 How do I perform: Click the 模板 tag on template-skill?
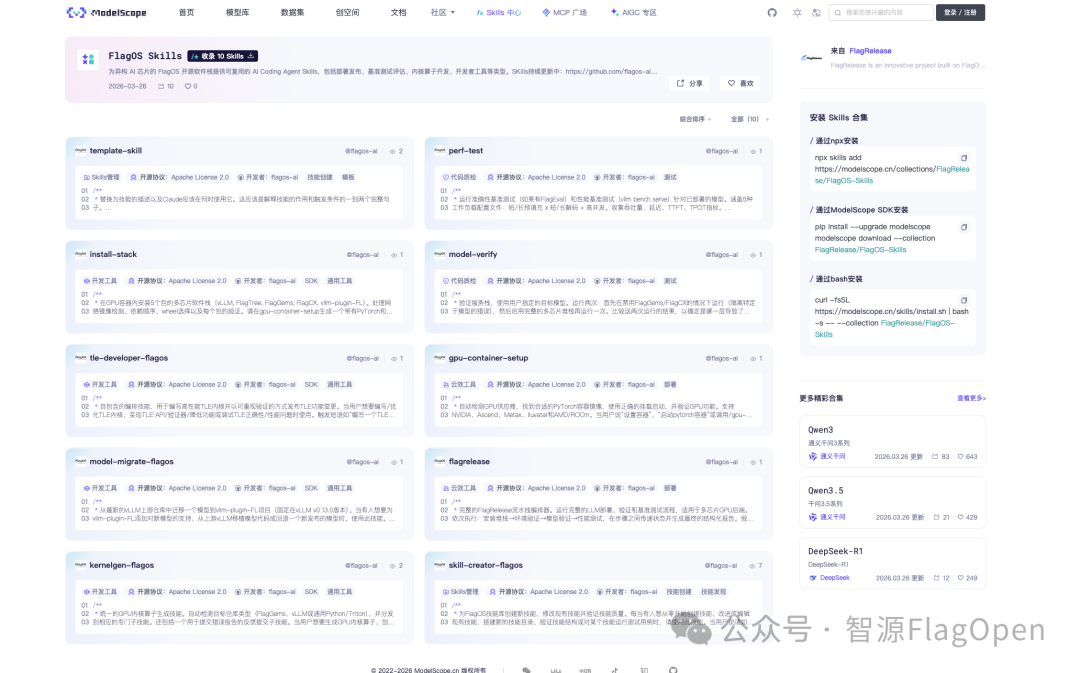pyautogui.click(x=349, y=178)
